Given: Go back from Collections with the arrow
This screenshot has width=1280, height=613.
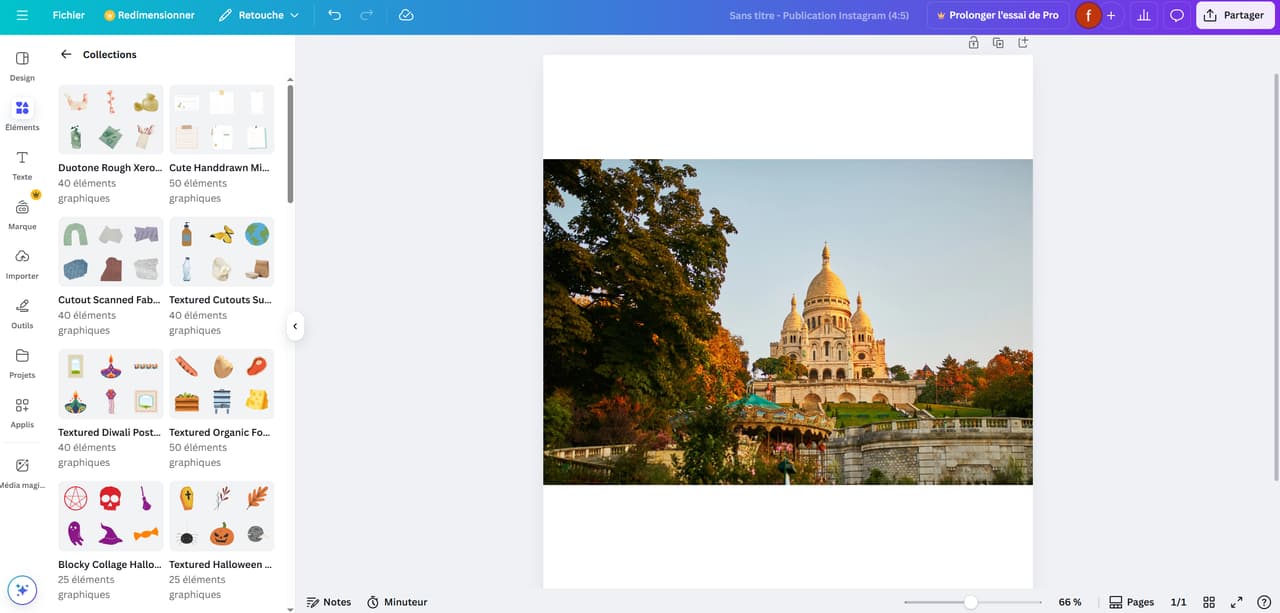Looking at the screenshot, I should pyautogui.click(x=66, y=54).
